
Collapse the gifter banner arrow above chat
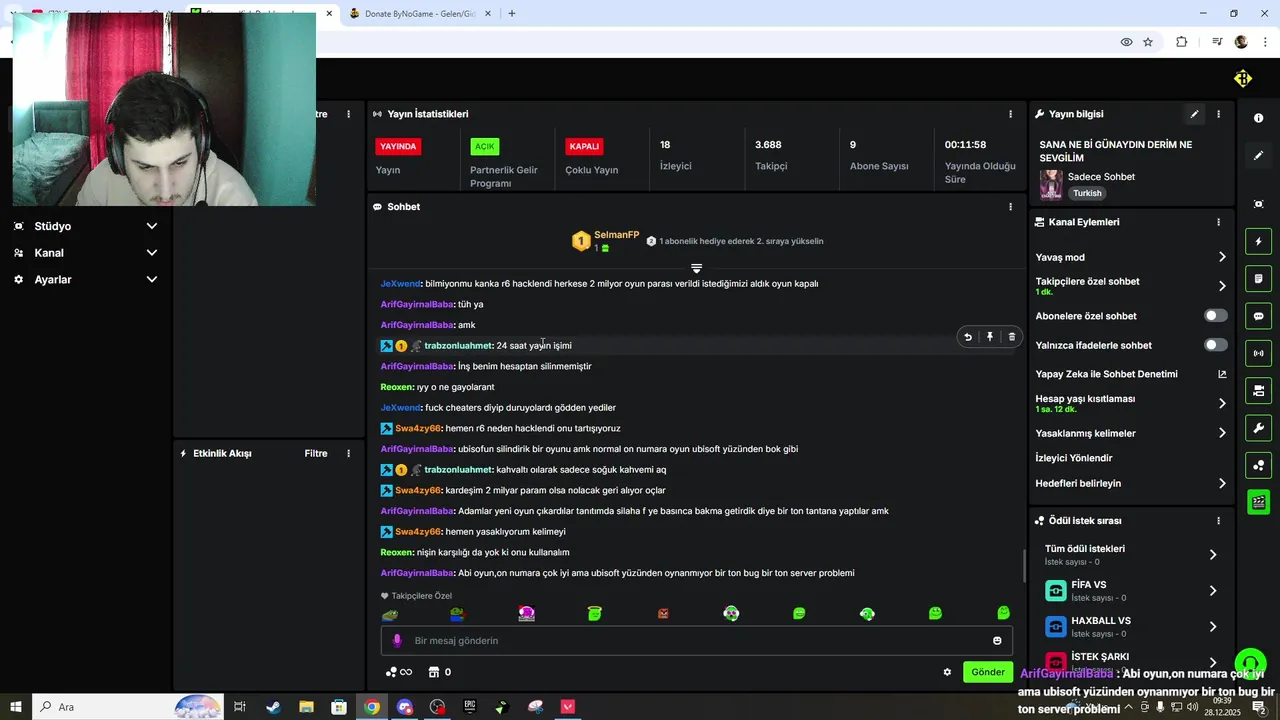point(696,268)
